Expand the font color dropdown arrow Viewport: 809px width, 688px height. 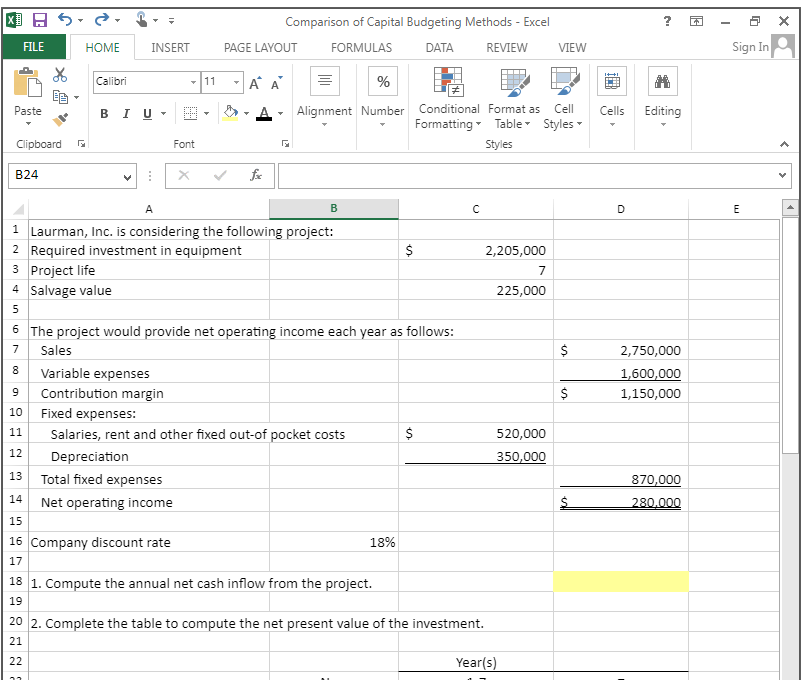pyautogui.click(x=280, y=114)
